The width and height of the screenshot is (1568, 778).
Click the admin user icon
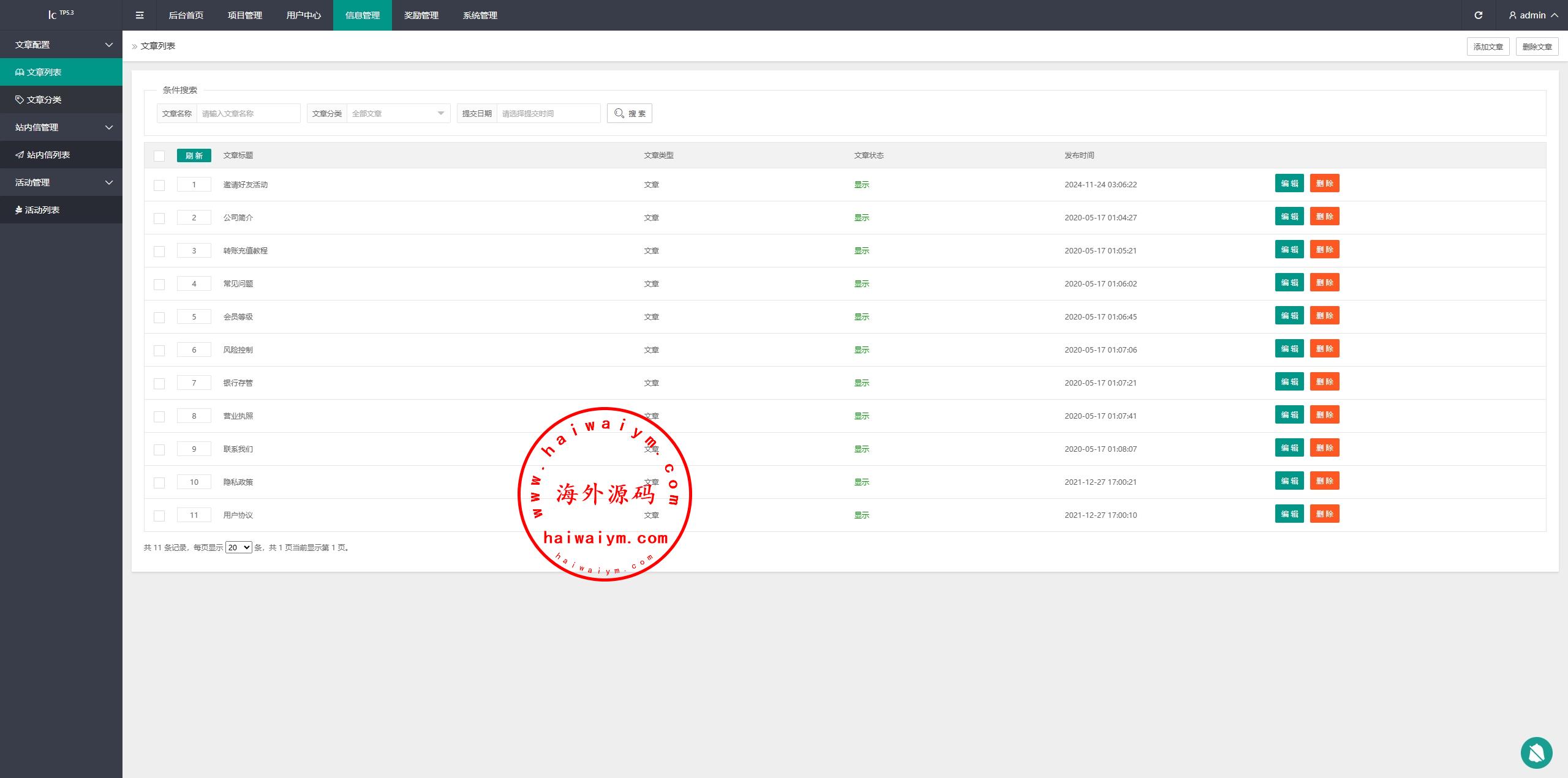pos(1512,15)
